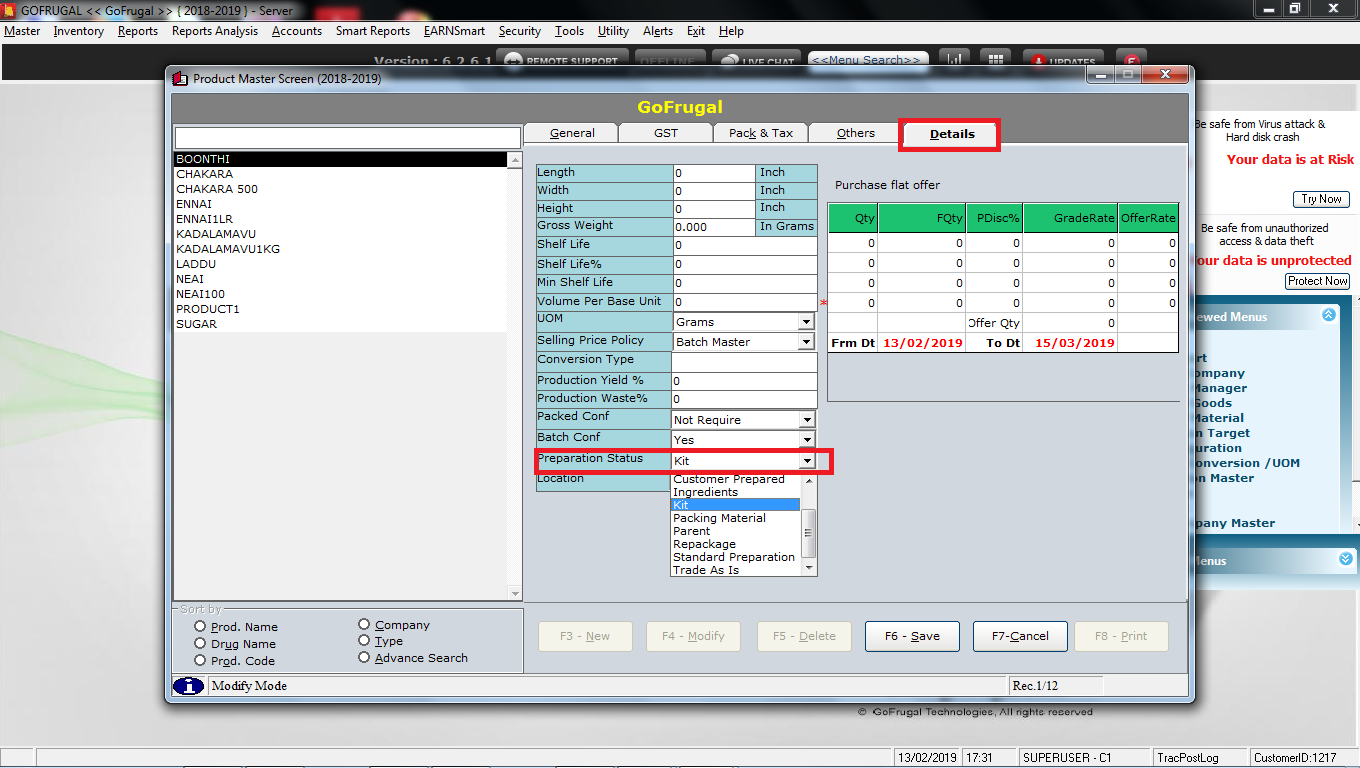1360x768 pixels.
Task: Open the Batch Conf dropdown
Action: click(x=806, y=440)
